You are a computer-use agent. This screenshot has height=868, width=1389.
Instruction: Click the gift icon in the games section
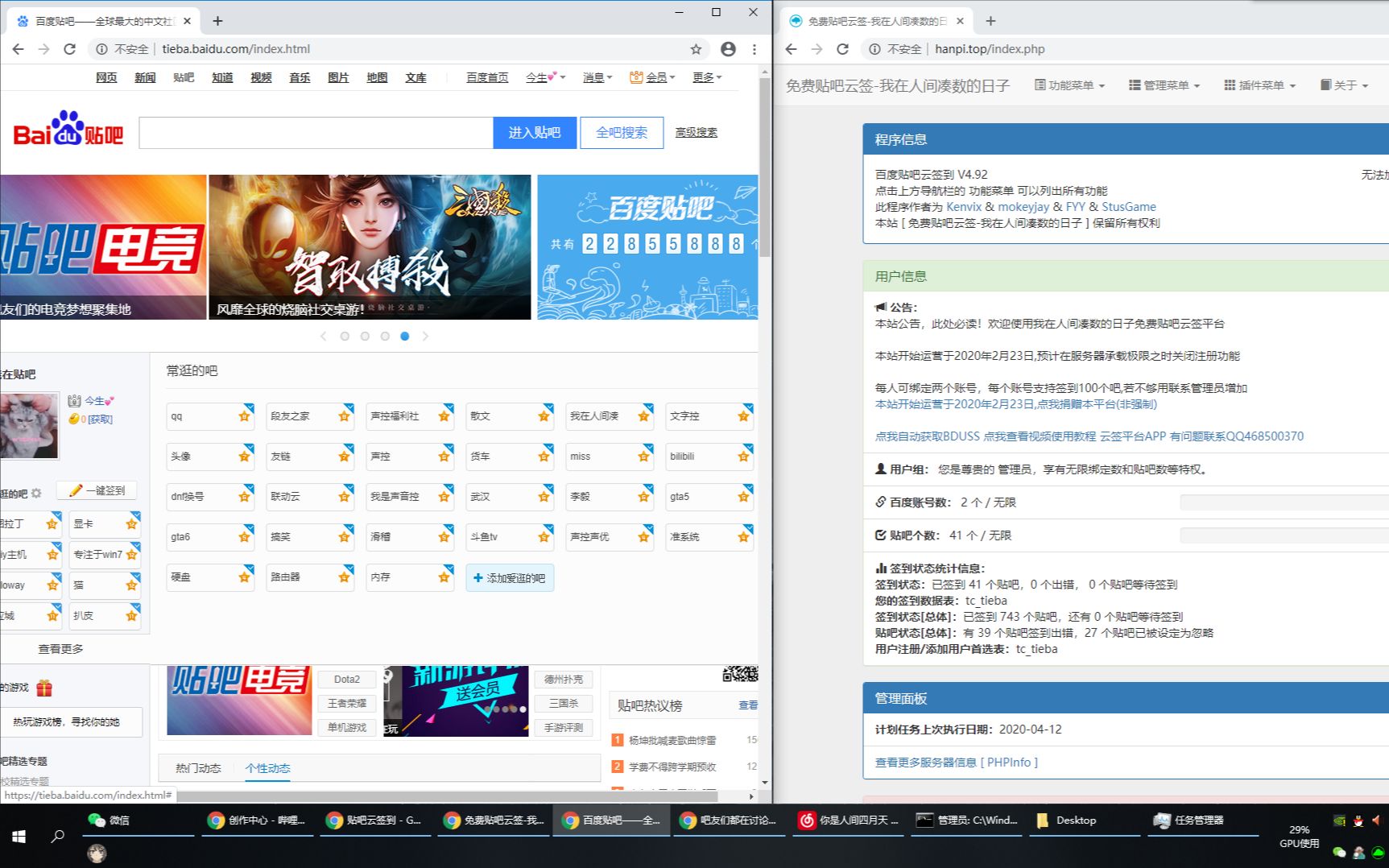click(44, 688)
